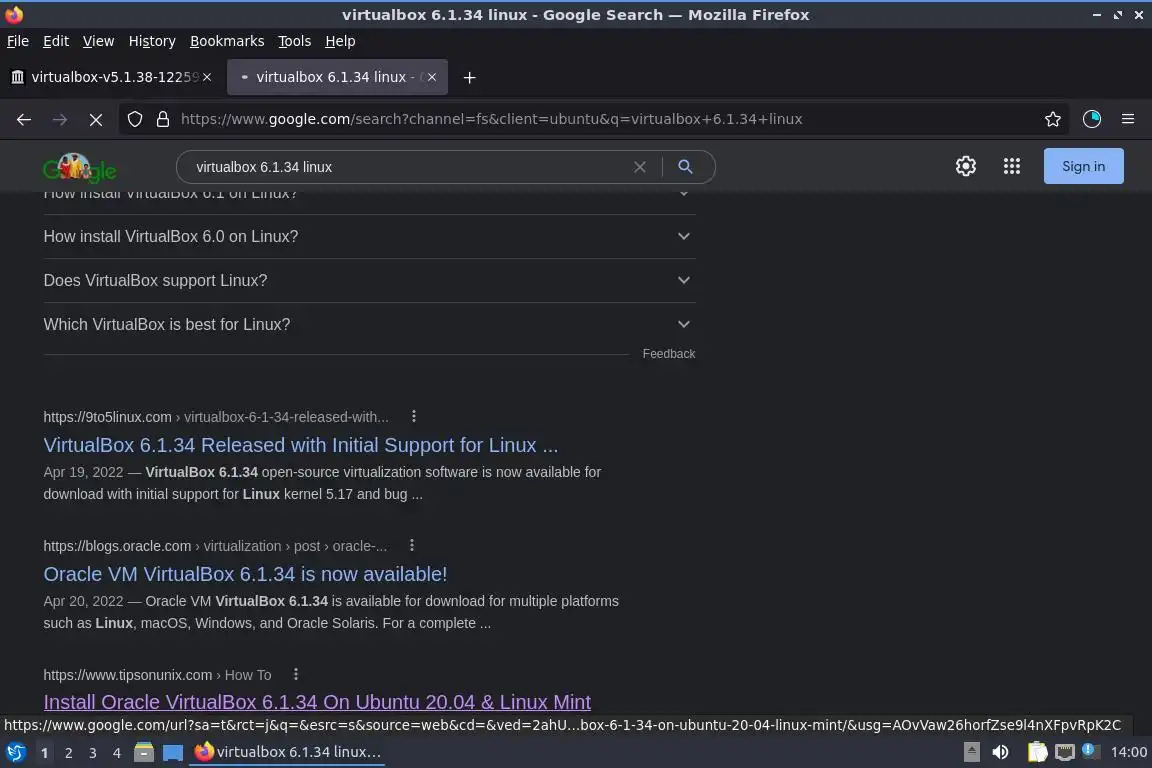The width and height of the screenshot is (1152, 768).
Task: Open Google quick settings gear
Action: pyautogui.click(x=966, y=167)
